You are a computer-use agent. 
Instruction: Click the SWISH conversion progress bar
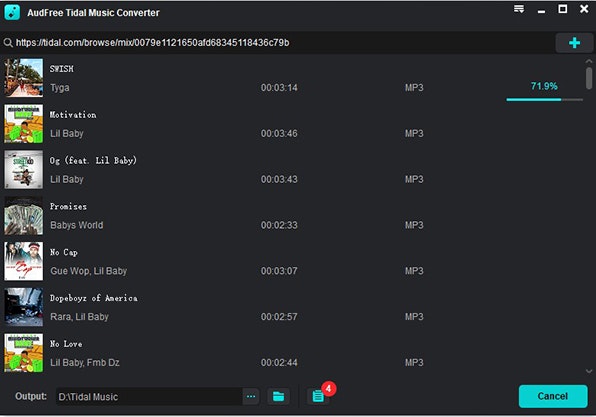(544, 100)
